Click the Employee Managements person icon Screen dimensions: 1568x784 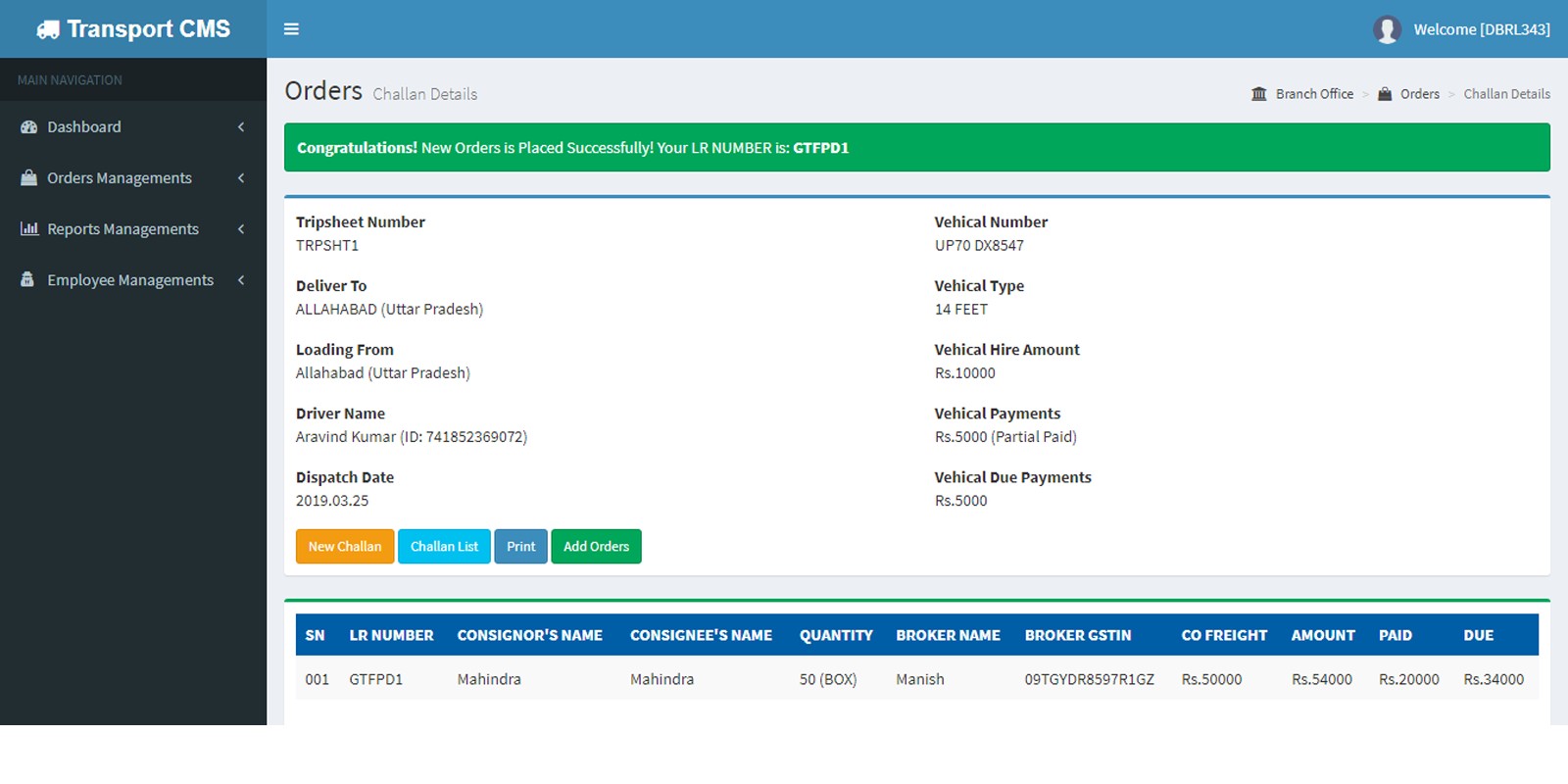27,280
